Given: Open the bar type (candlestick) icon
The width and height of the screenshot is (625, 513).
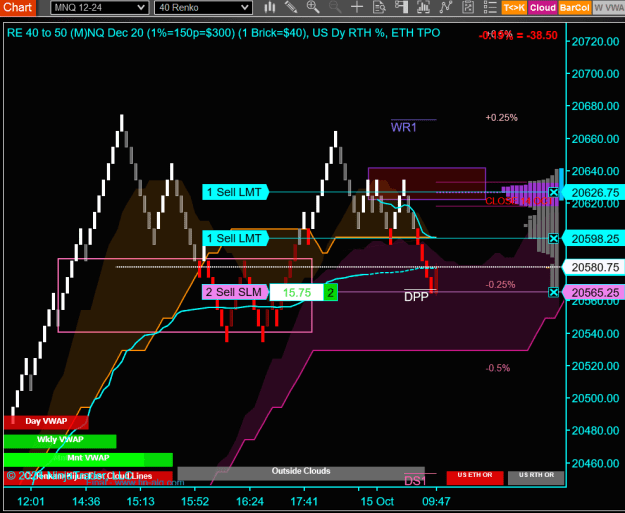Looking at the screenshot, I should [x=270, y=7].
